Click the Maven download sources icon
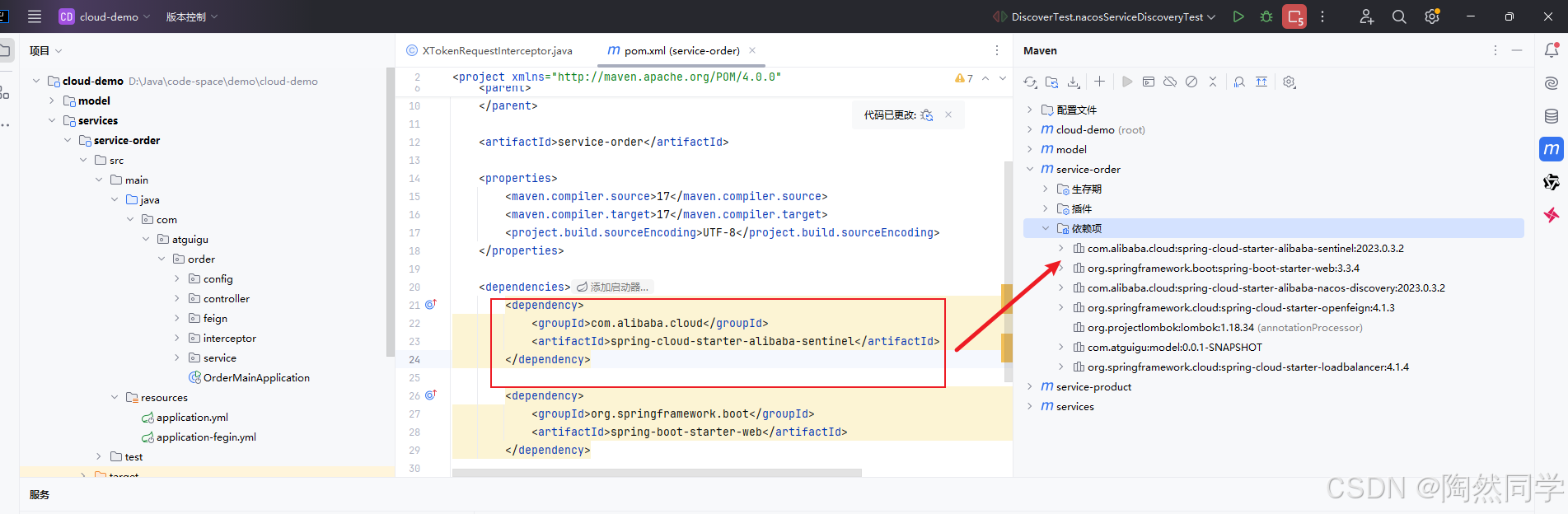Screen dimensions: 1568x514 (x=1074, y=82)
